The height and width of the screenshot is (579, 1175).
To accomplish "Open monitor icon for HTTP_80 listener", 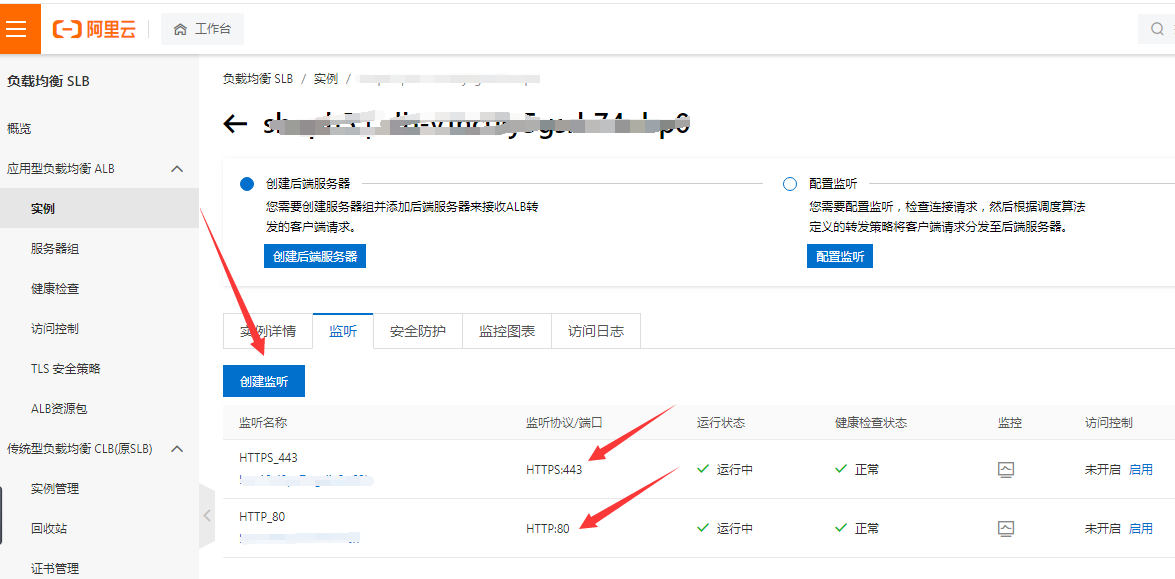I will 1006,528.
